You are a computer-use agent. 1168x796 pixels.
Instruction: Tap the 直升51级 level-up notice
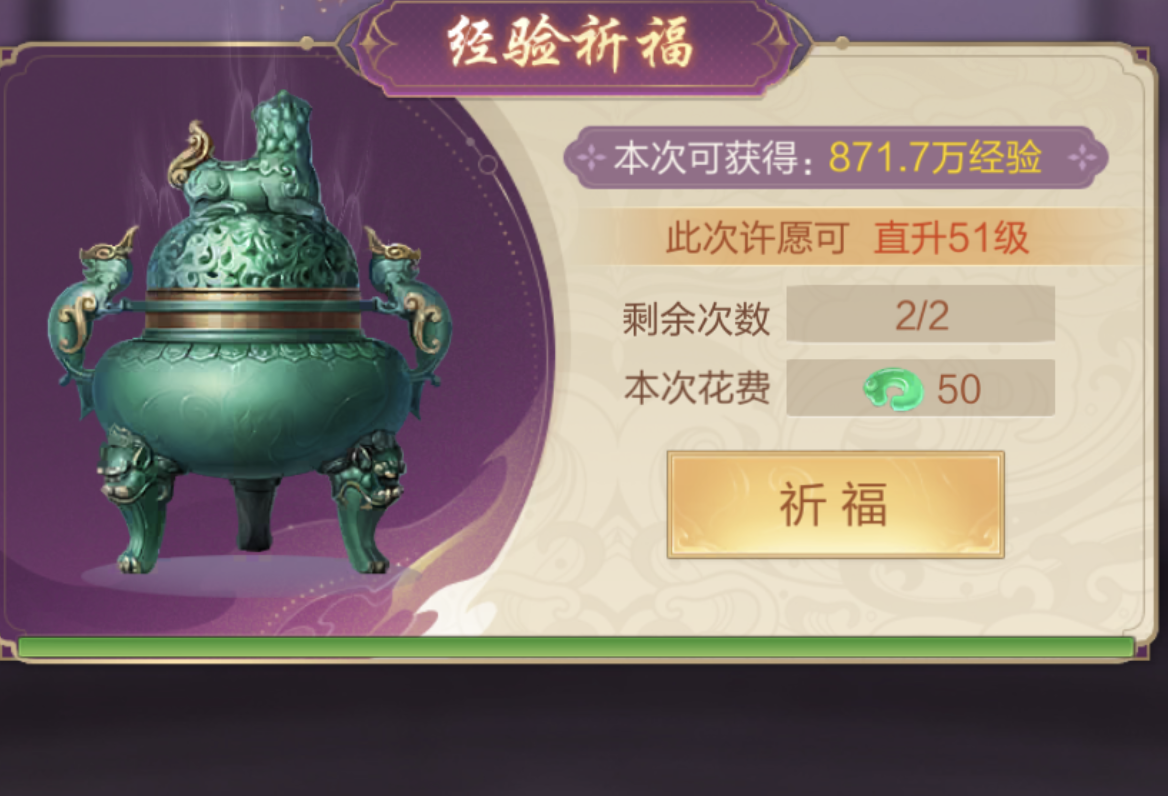pos(950,238)
